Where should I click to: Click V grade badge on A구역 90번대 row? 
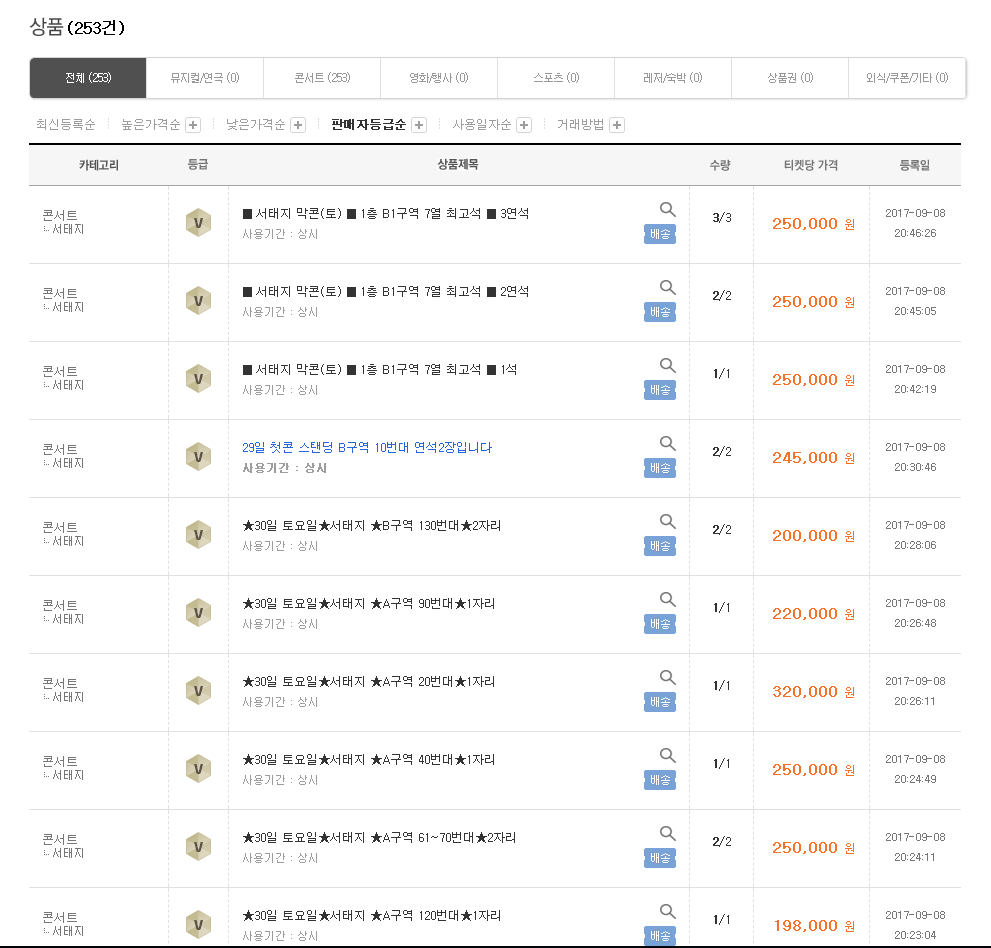198,613
